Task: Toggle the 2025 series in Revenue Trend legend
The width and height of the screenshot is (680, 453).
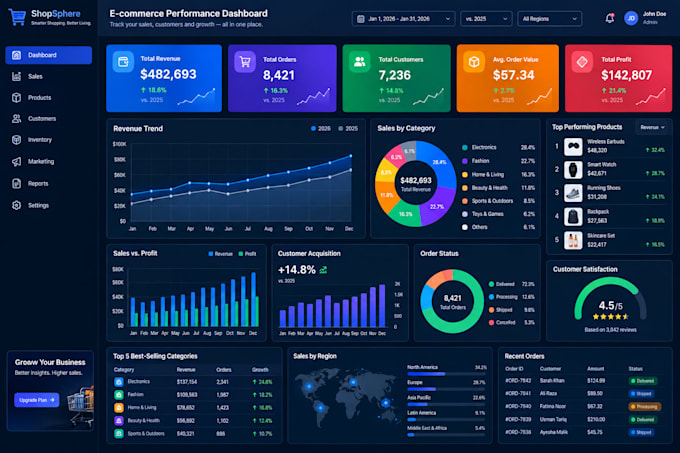Action: coord(348,129)
